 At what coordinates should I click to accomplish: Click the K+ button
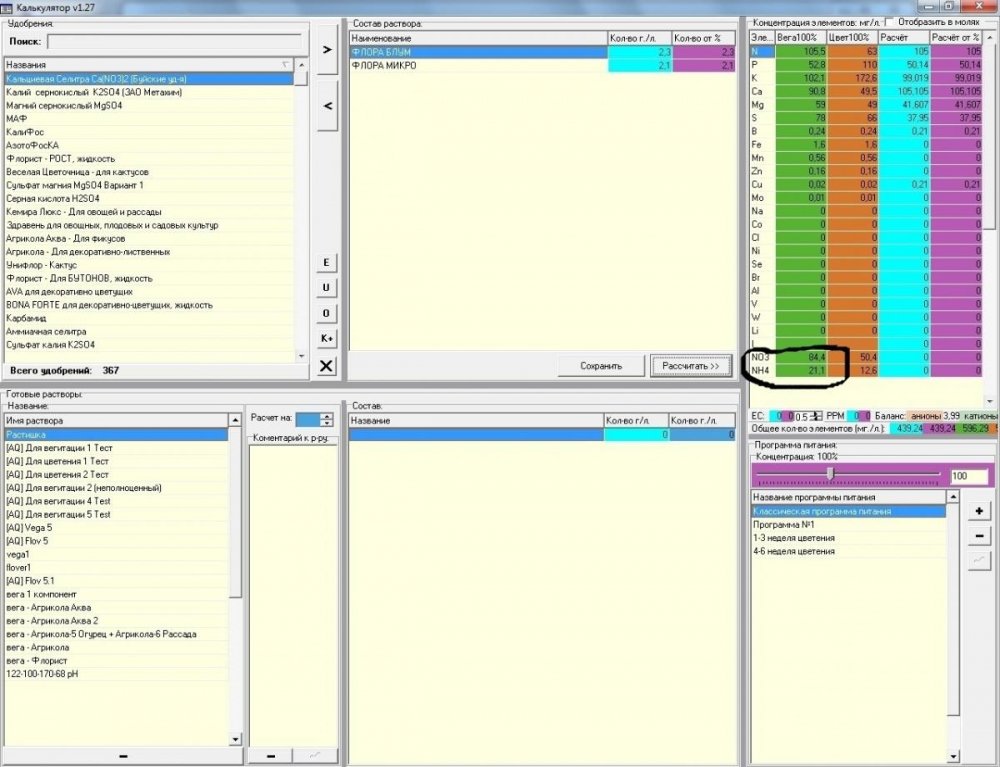pyautogui.click(x=326, y=339)
